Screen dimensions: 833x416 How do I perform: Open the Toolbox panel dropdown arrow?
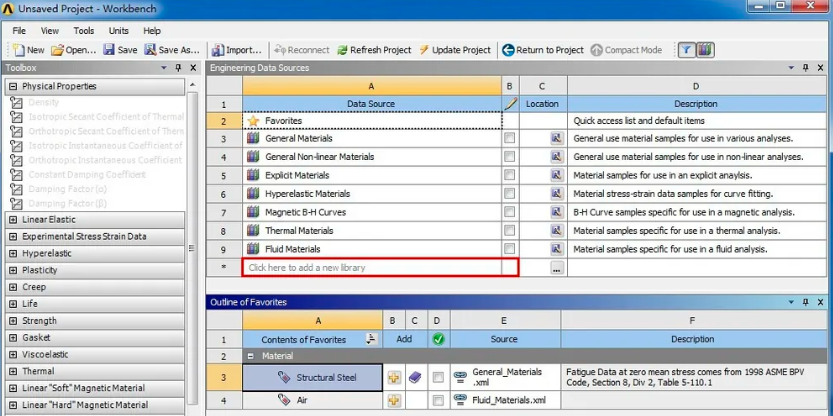coord(164,68)
